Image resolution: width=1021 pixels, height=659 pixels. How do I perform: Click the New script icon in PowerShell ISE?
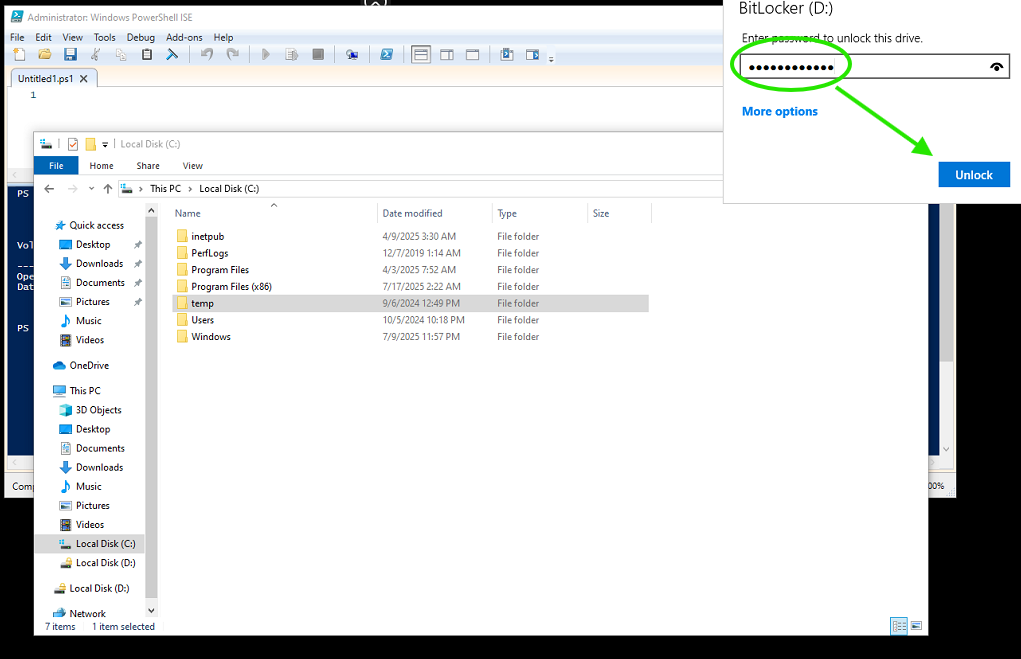pos(20,55)
